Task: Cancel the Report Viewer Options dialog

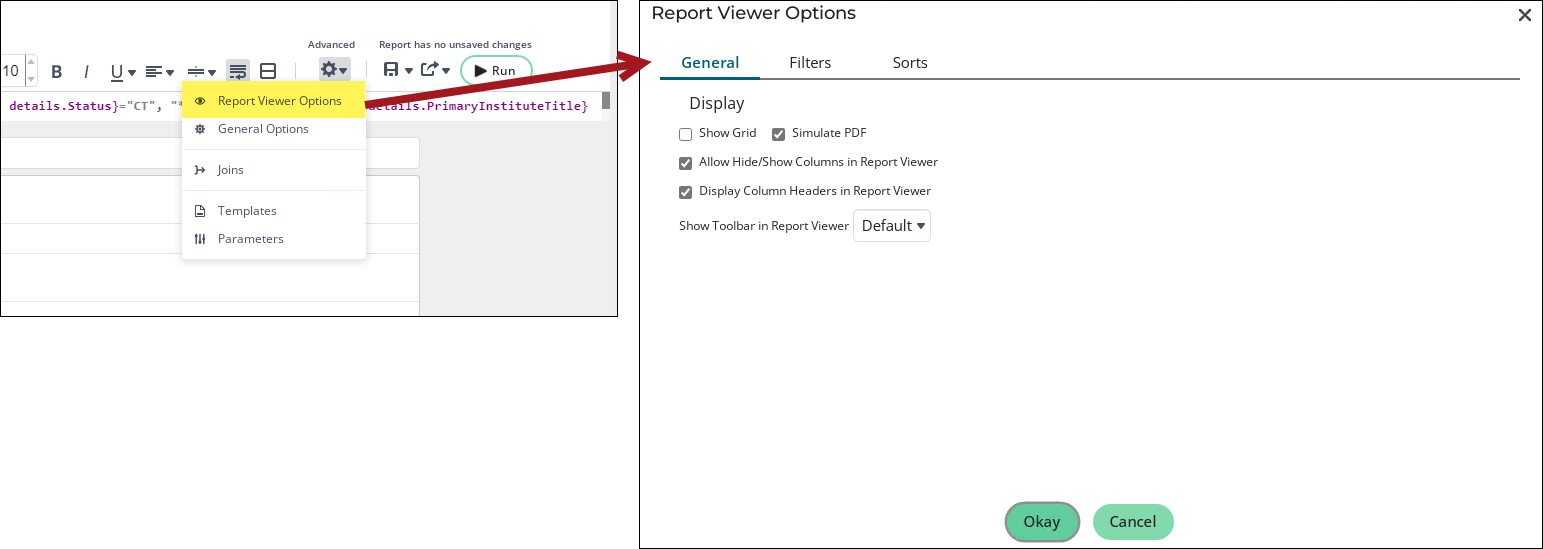Action: 1133,522
